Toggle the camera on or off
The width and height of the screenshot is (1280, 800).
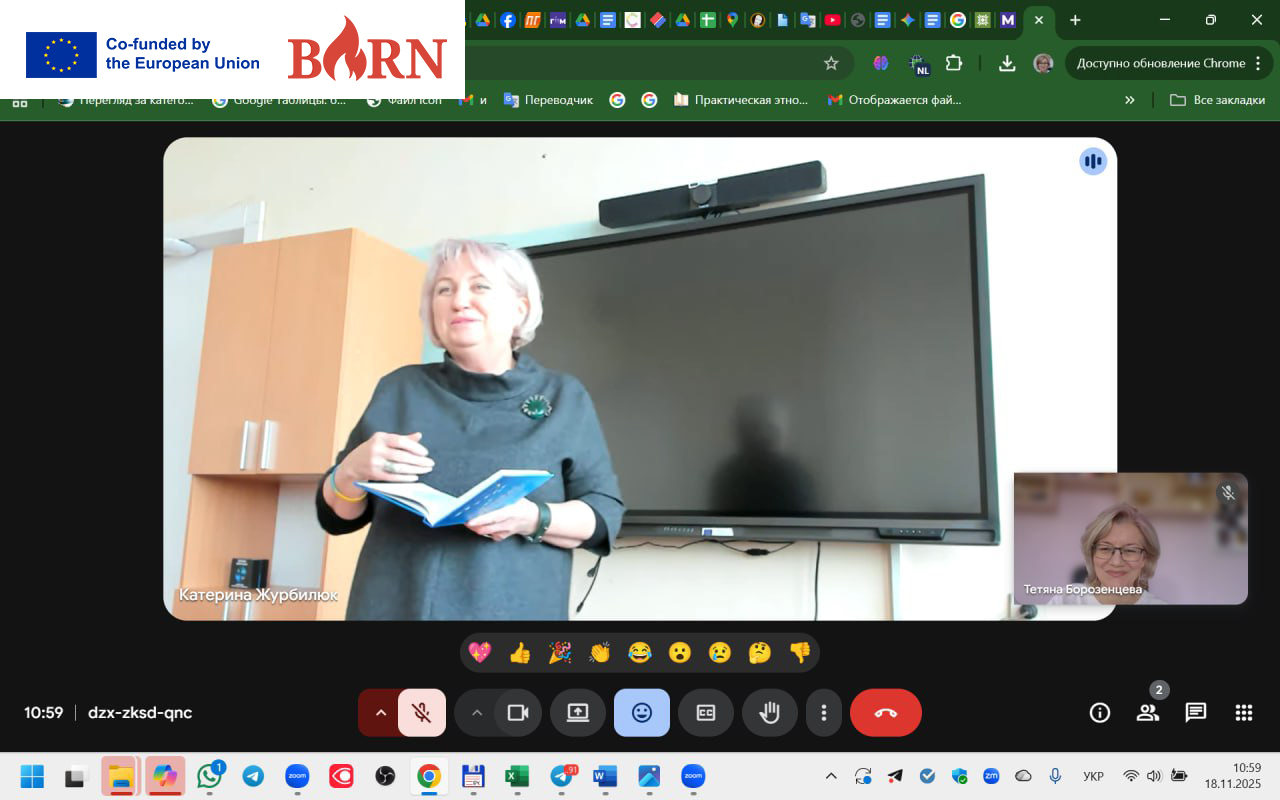coord(517,713)
